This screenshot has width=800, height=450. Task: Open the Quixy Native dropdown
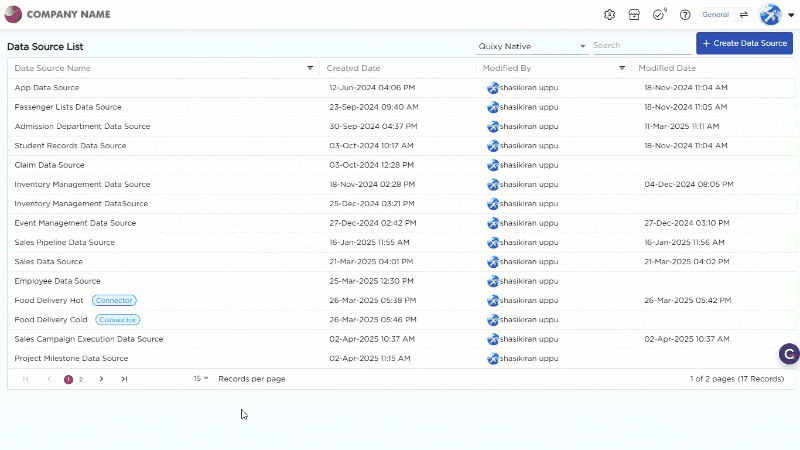coord(532,46)
